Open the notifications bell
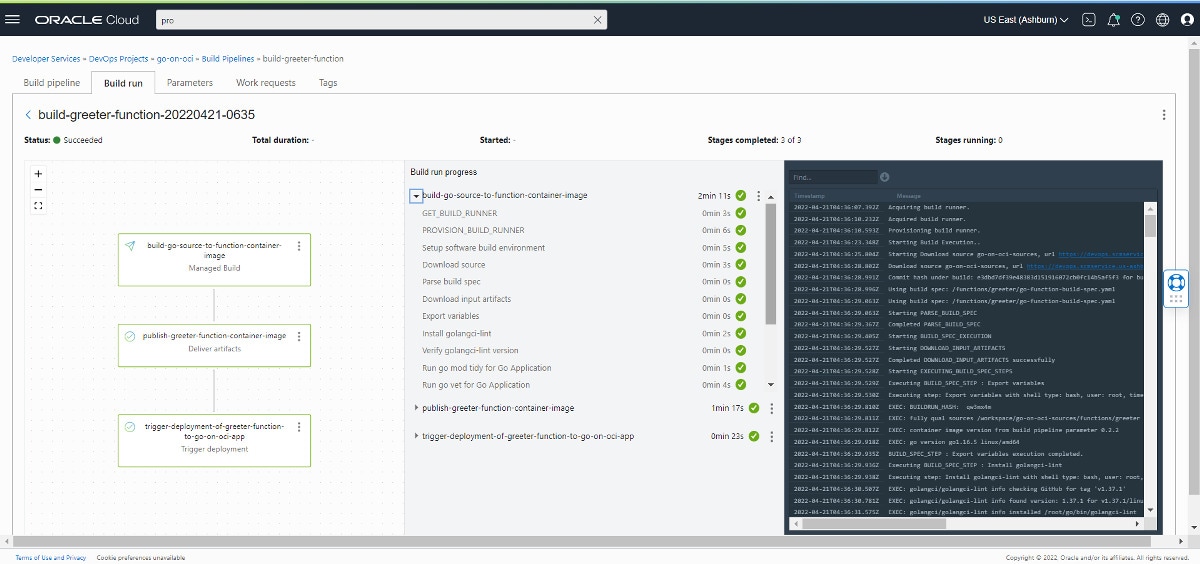This screenshot has height=564, width=1200. [1113, 19]
